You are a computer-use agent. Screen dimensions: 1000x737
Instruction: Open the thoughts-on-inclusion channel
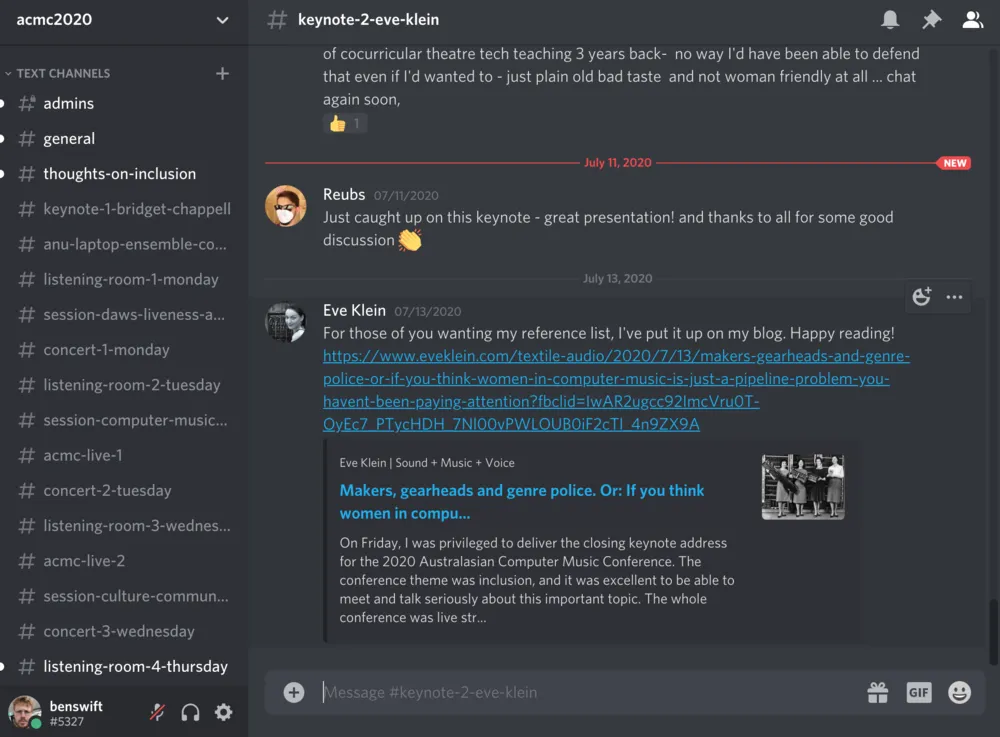coord(118,173)
